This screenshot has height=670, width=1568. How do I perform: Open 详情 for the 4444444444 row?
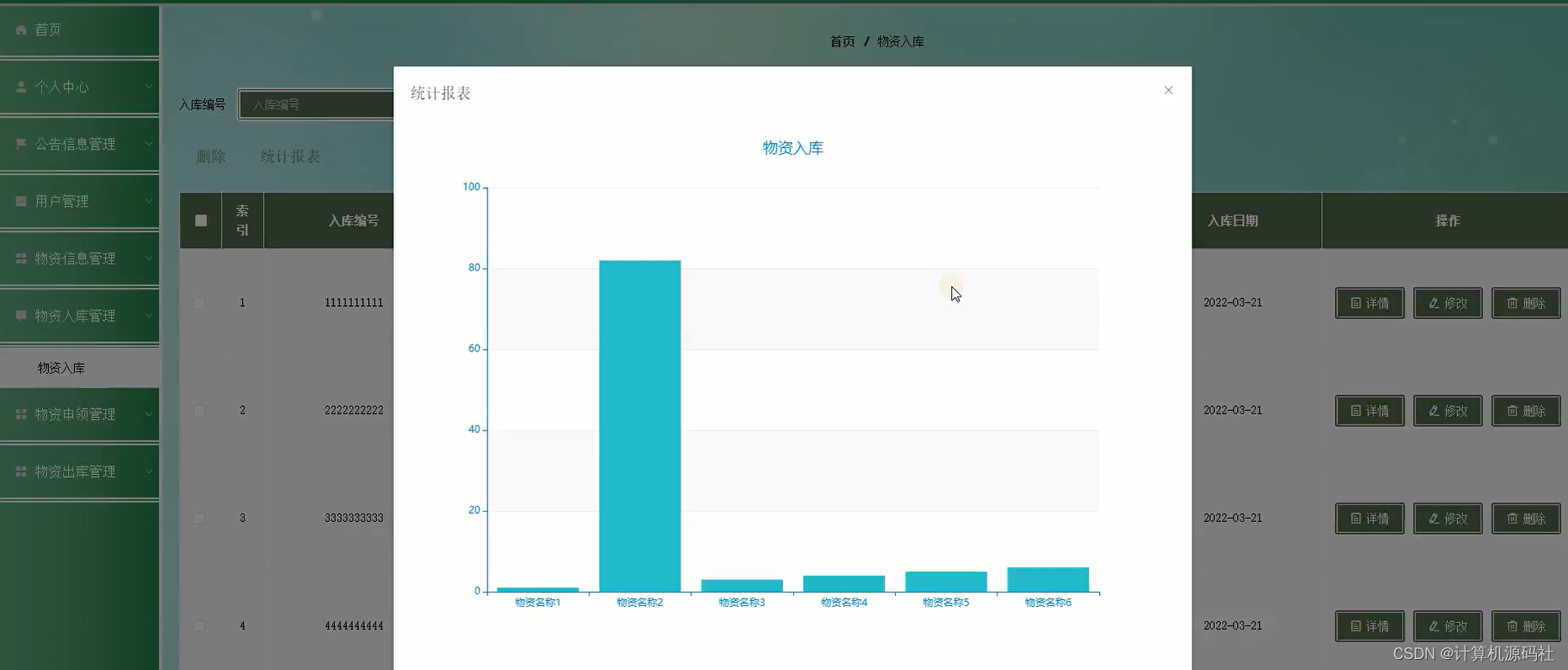point(1370,625)
